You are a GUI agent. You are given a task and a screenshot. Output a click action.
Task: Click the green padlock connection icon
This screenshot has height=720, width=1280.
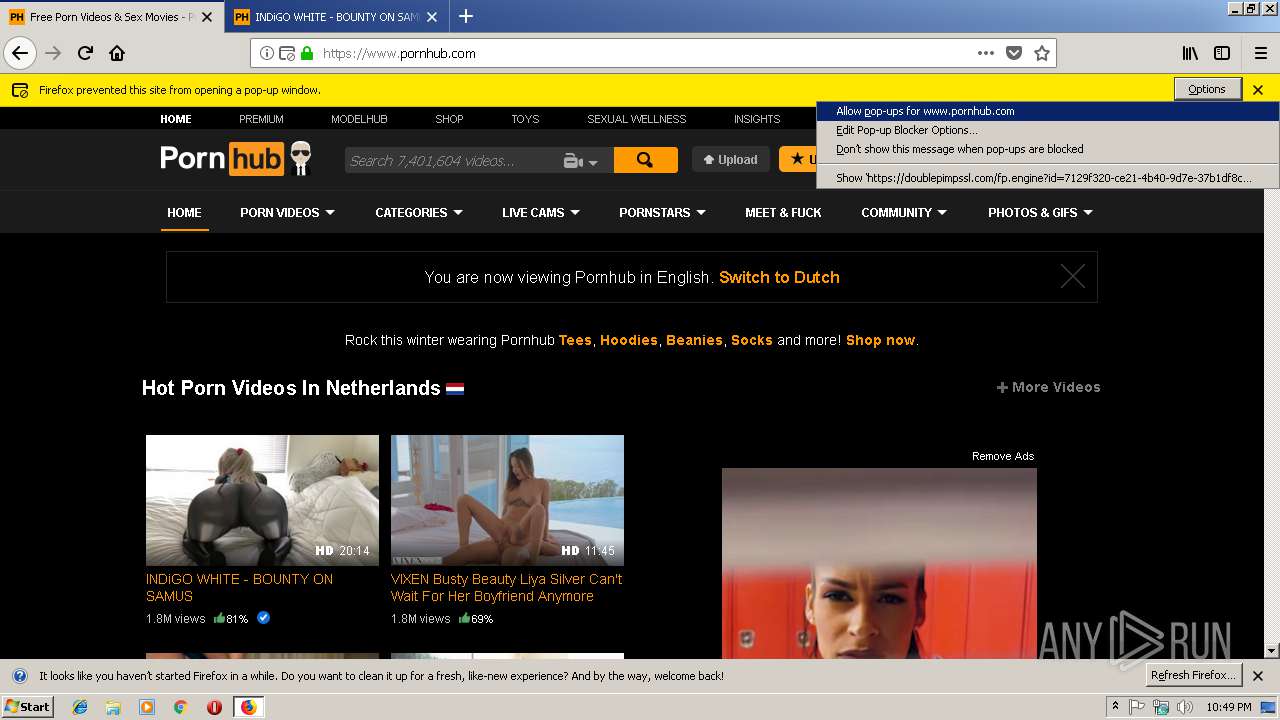point(307,53)
